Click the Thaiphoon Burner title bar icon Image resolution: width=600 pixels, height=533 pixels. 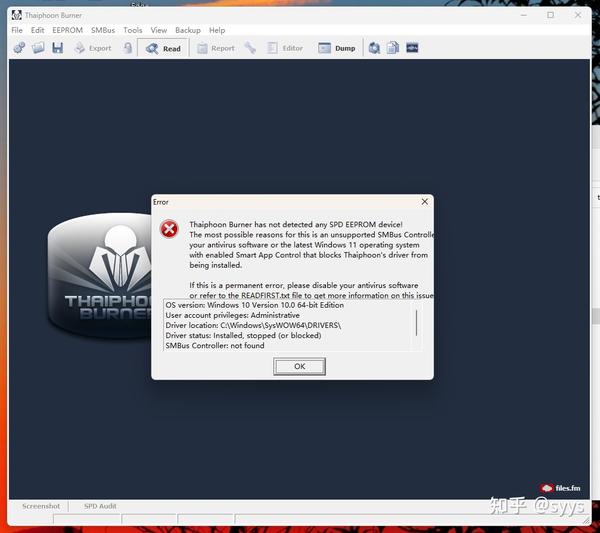16,15
